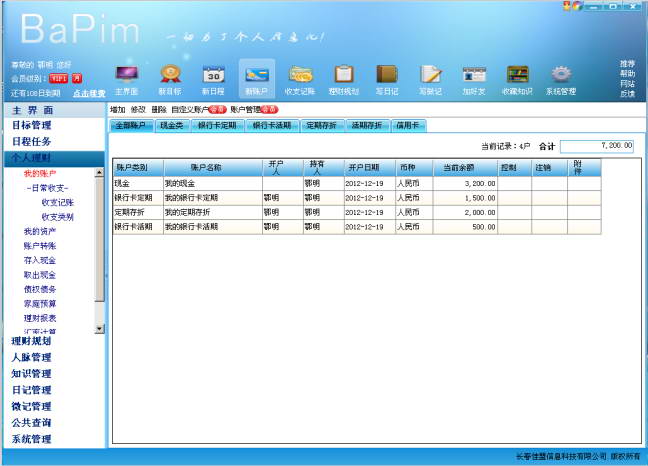The width and height of the screenshot is (648, 466).
Task: Select the 我的银行卡定期 account row
Action: pos(357,198)
